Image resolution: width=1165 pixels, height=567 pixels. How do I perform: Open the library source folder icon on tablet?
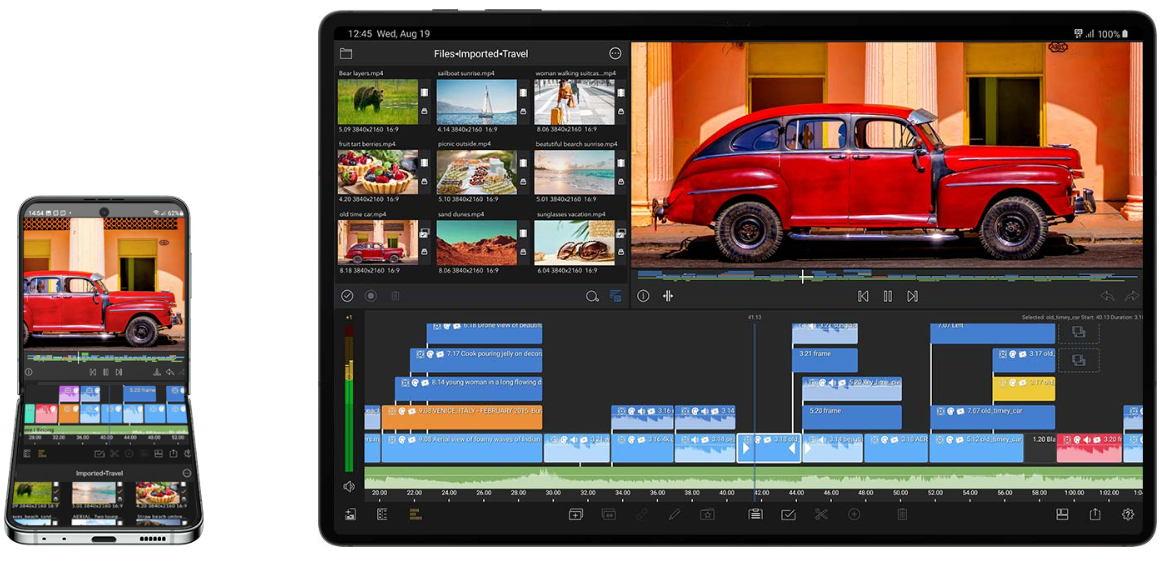(x=345, y=54)
